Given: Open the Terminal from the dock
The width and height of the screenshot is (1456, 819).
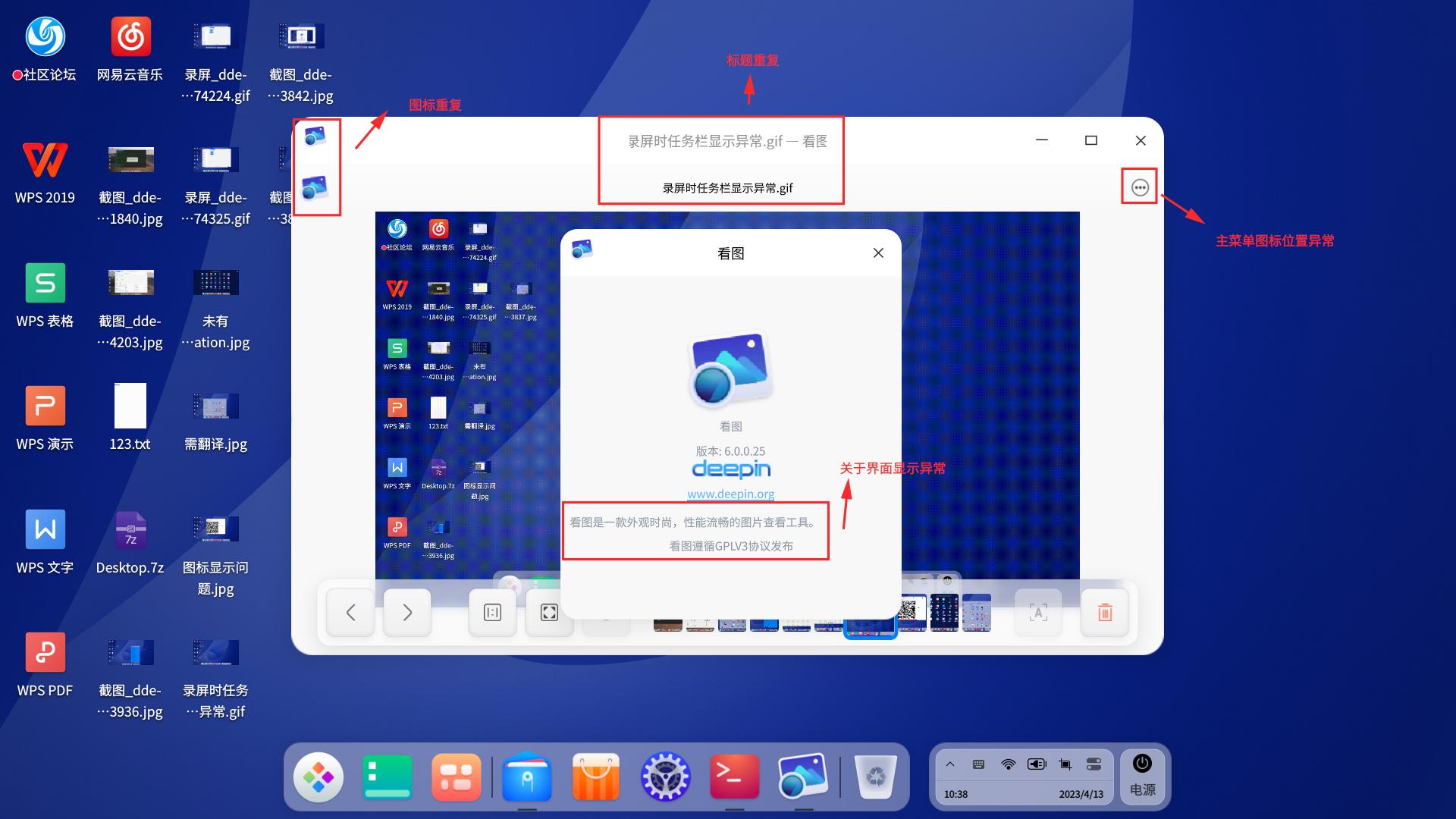Looking at the screenshot, I should (x=735, y=777).
